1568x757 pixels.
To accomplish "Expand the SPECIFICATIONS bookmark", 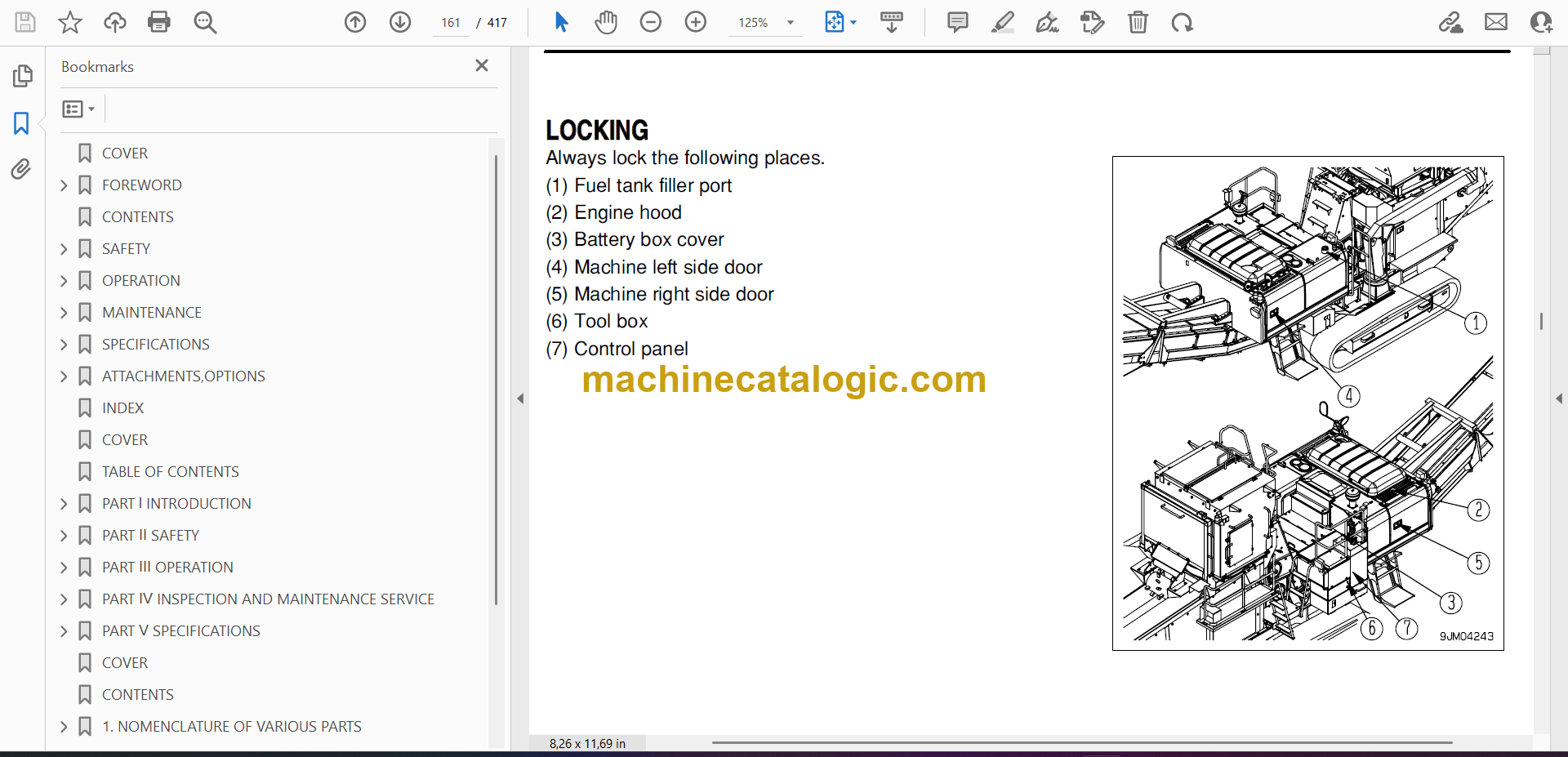I will [65, 345].
